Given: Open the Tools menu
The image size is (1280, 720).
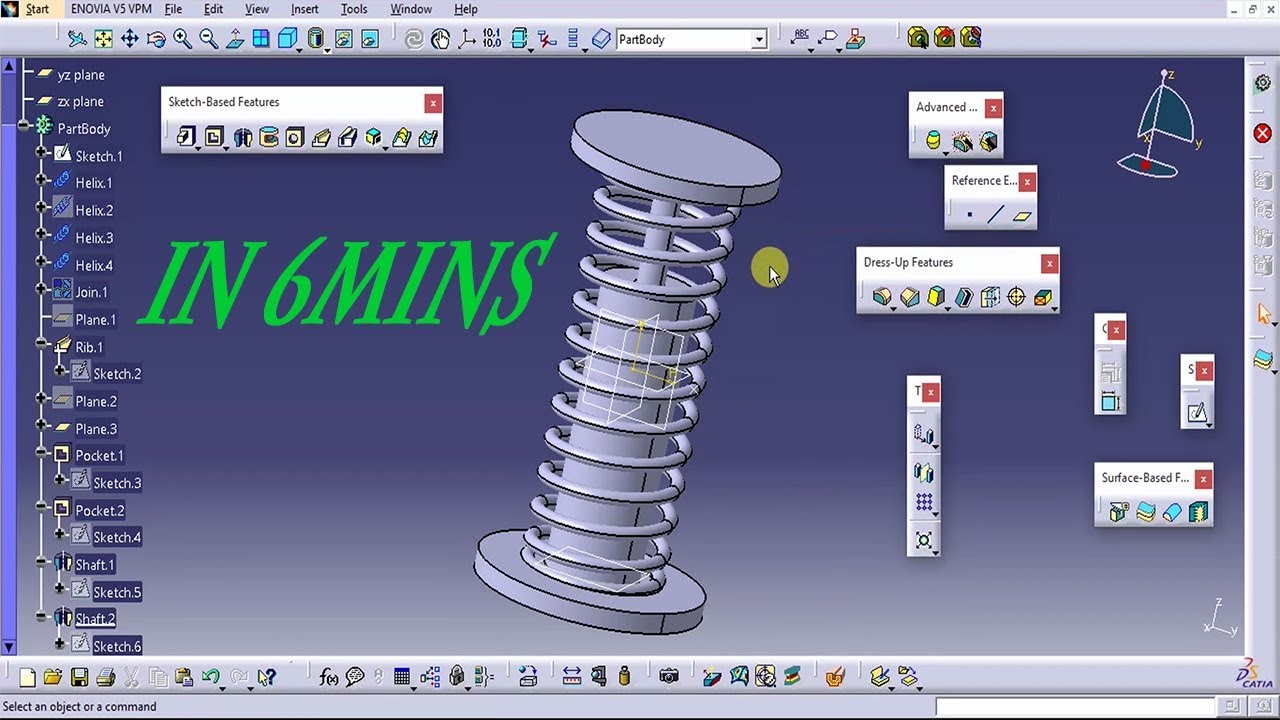Looking at the screenshot, I should click(x=354, y=9).
